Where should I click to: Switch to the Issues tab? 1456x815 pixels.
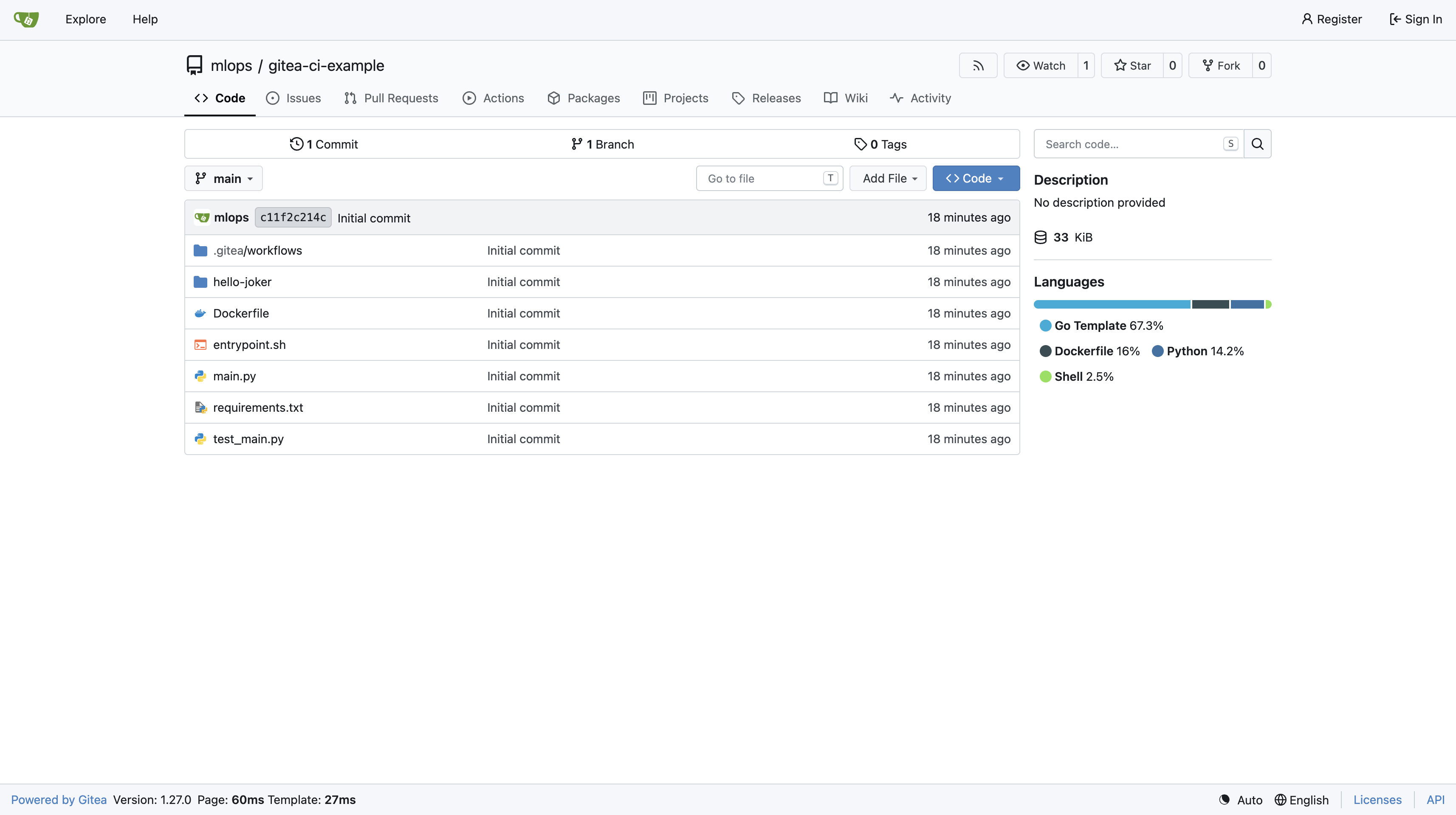(294, 98)
